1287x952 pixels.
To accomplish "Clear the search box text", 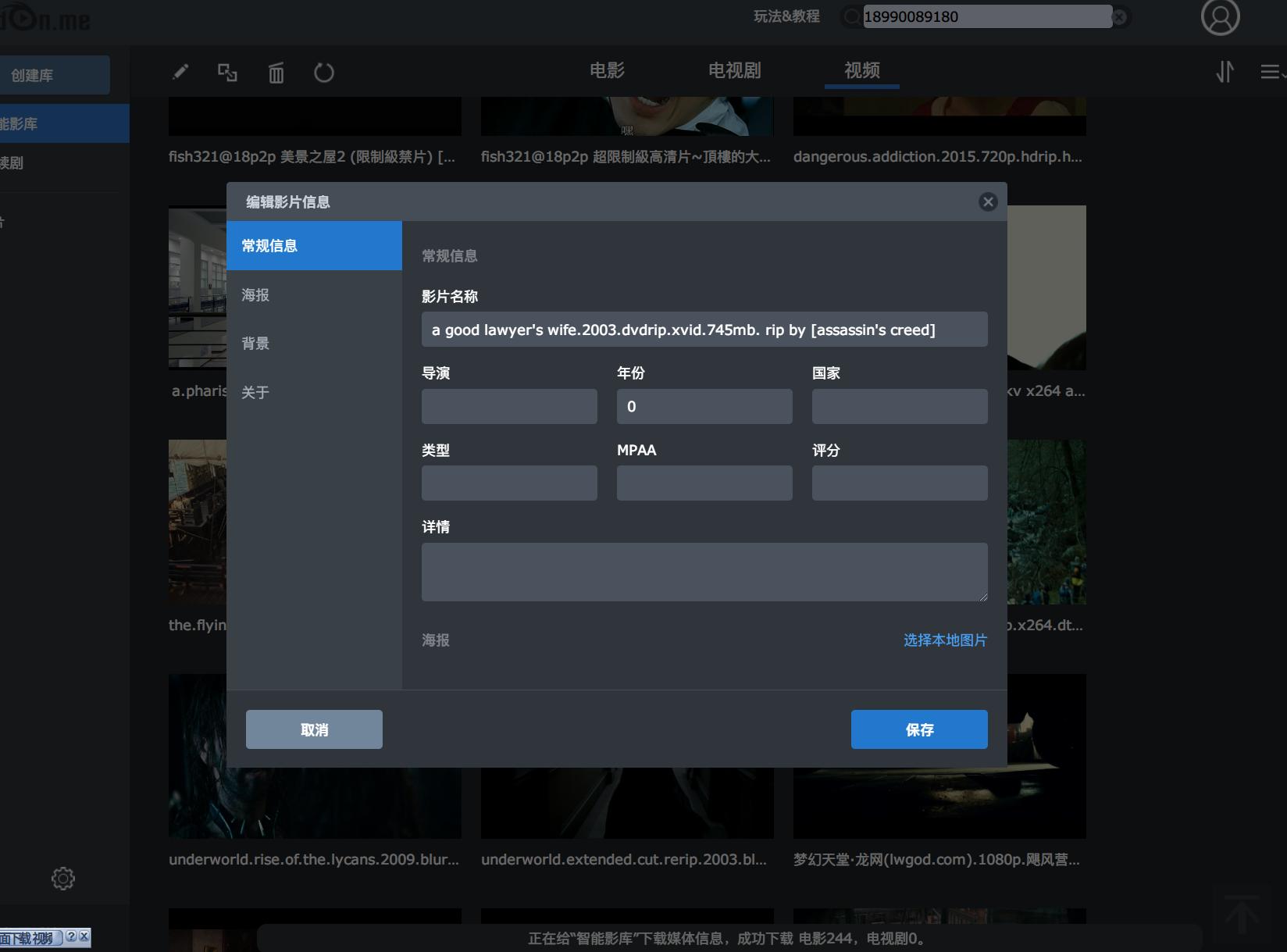I will point(1120,17).
